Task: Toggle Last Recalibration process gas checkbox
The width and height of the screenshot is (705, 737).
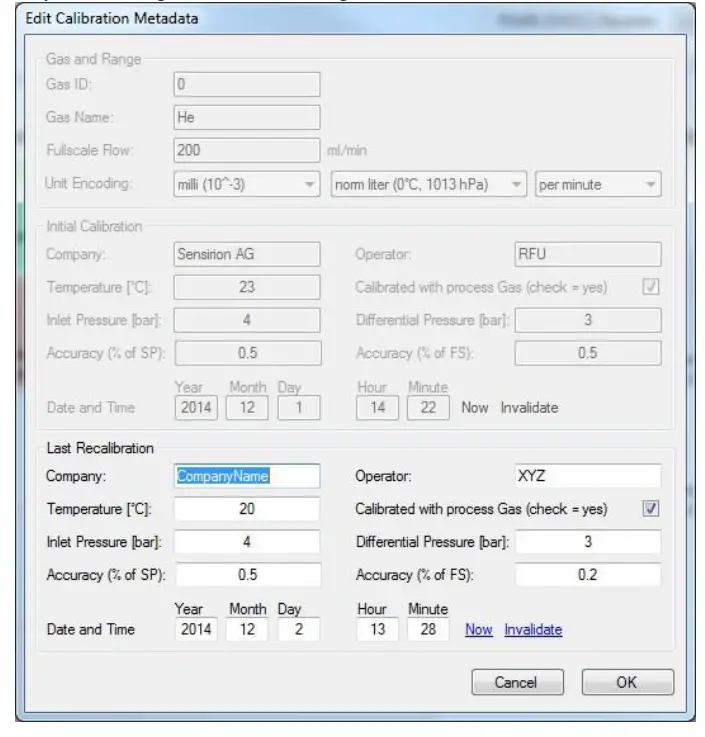Action: [x=650, y=508]
